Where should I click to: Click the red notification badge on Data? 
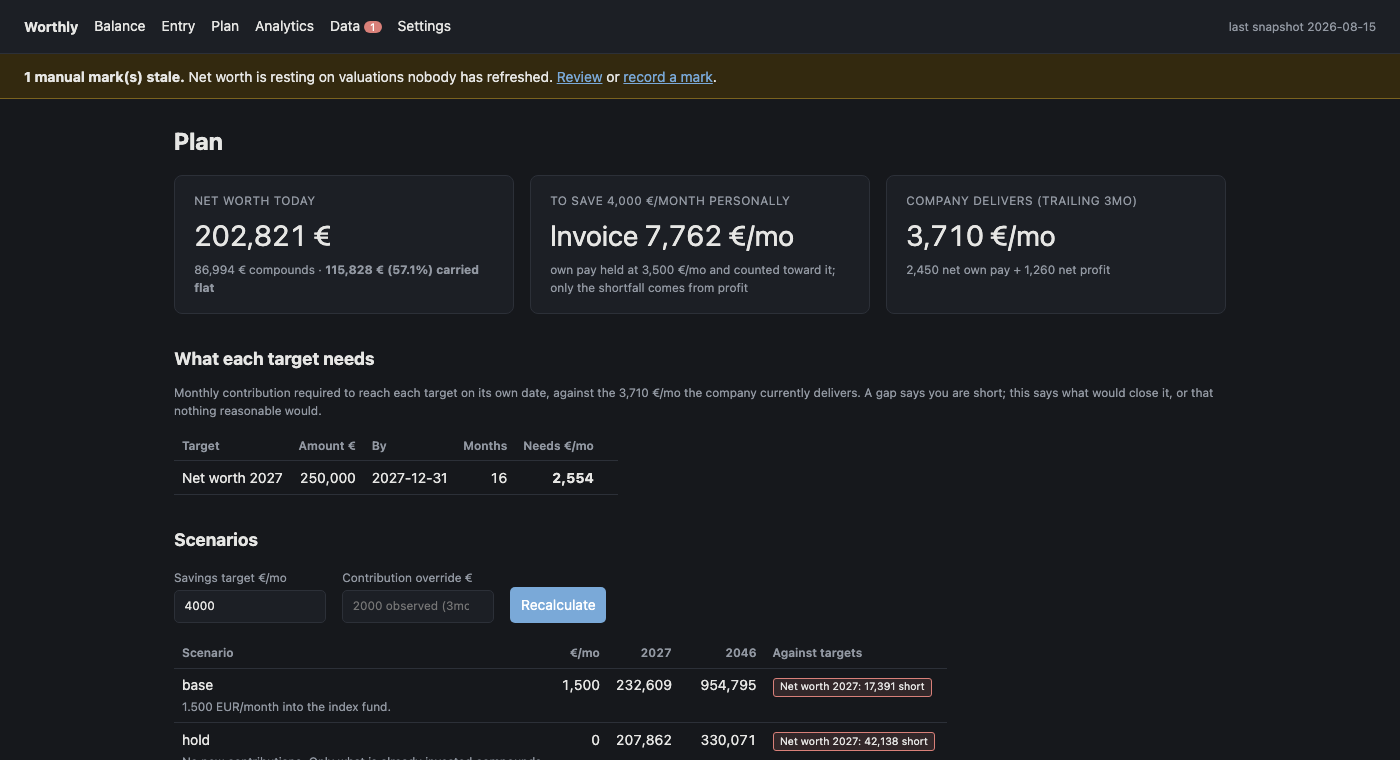click(373, 27)
